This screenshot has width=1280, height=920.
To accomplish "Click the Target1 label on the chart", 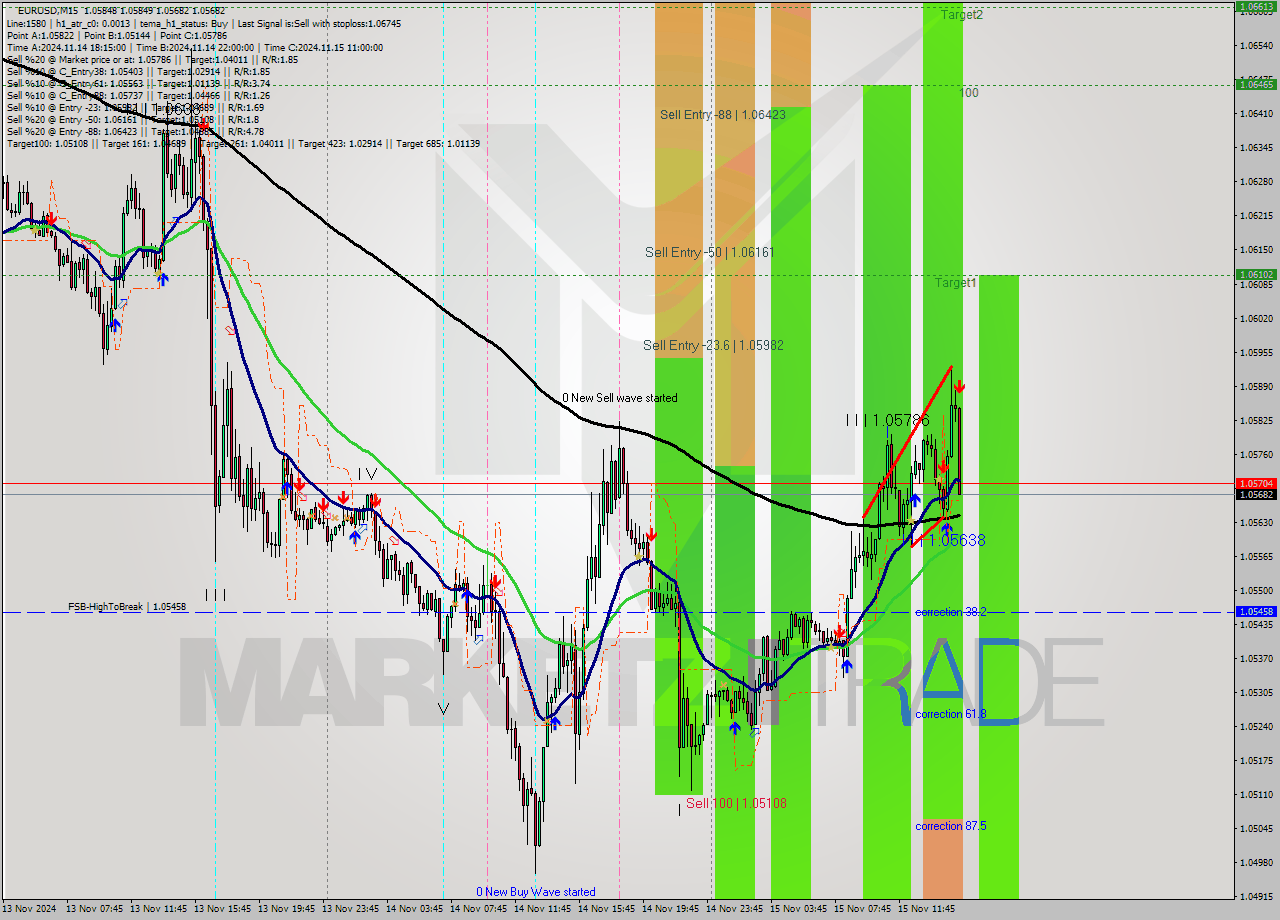I will tap(956, 283).
